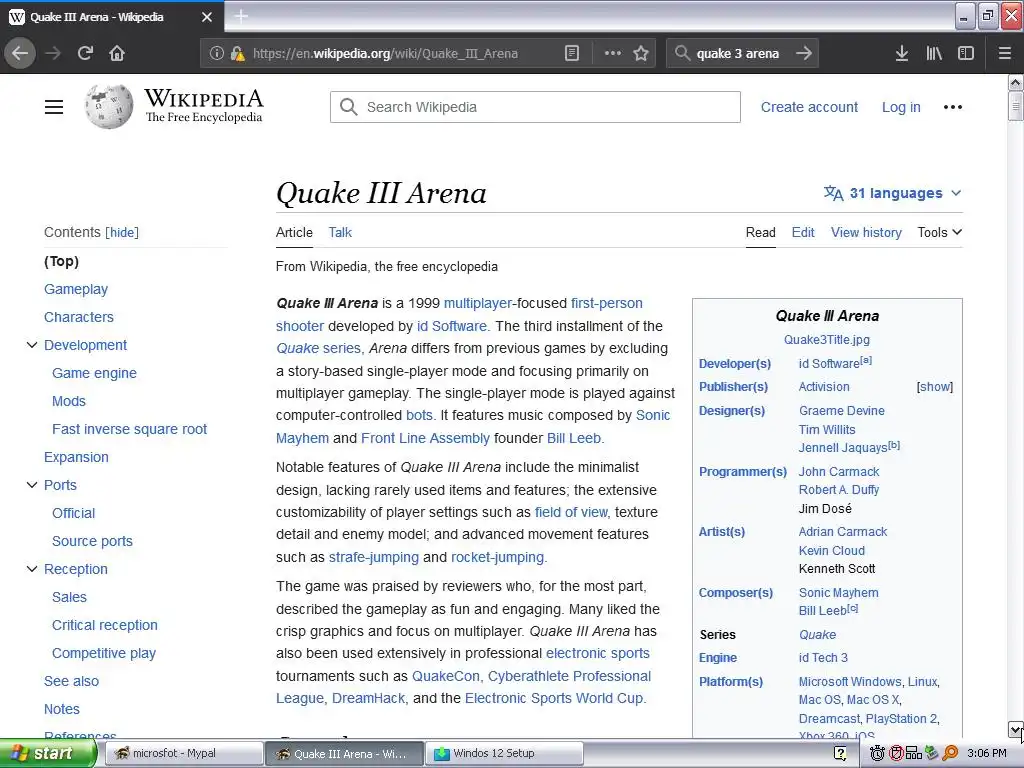Click the Wikipedia favicon on the browser tab
This screenshot has width=1024, height=768.
(x=17, y=17)
